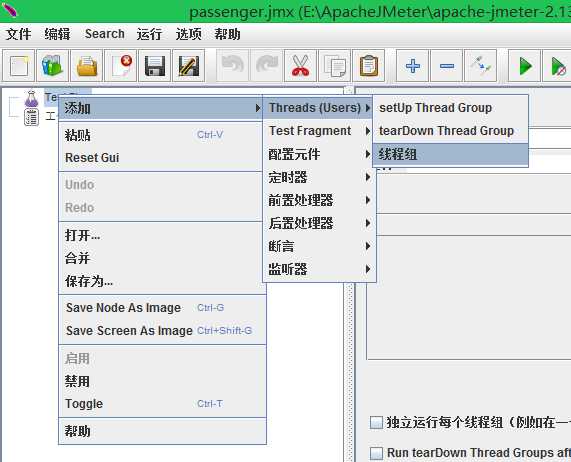Click the Collapse All minus icon

click(x=446, y=66)
